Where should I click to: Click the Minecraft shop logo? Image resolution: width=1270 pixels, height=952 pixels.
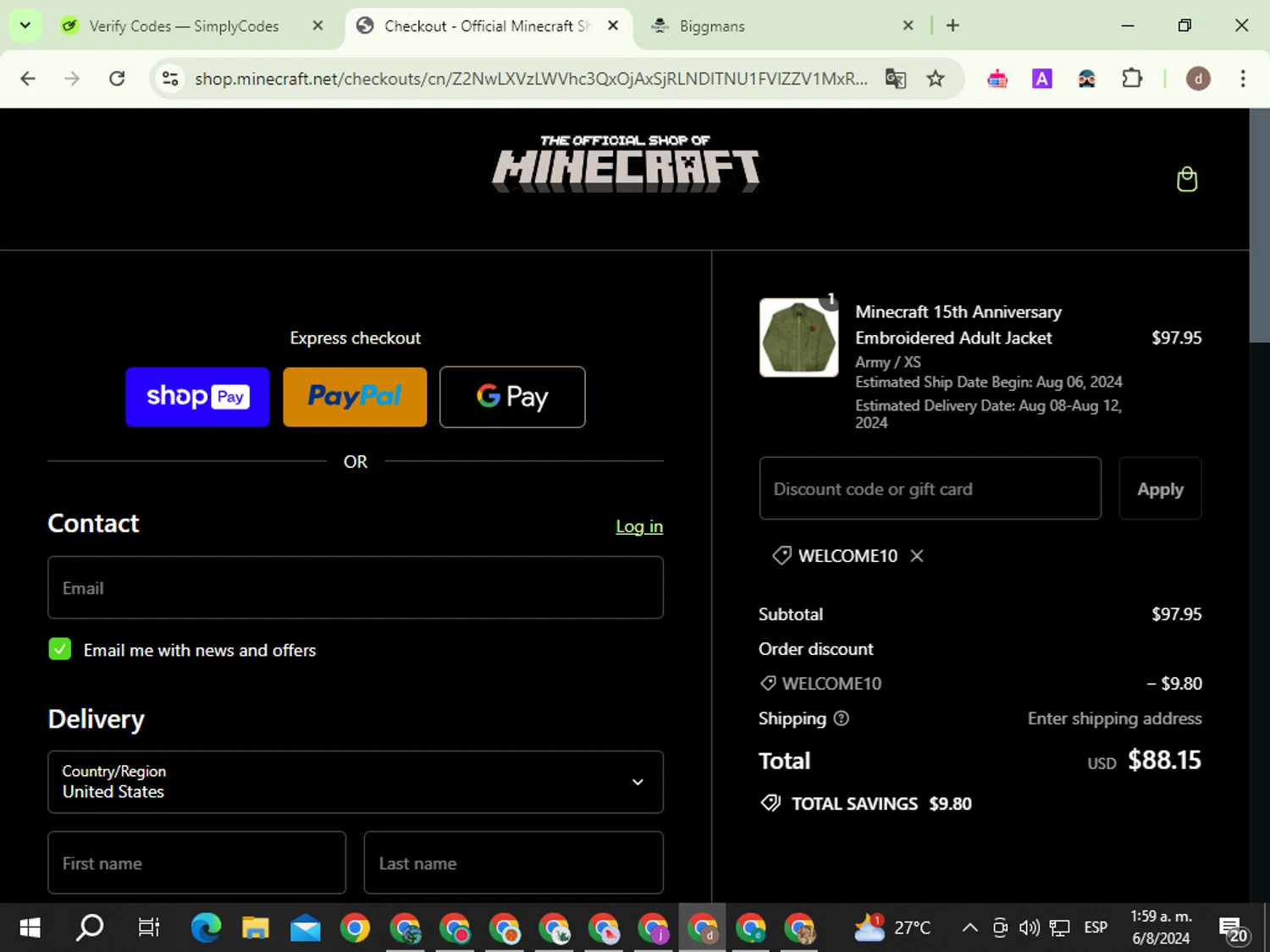(x=626, y=163)
